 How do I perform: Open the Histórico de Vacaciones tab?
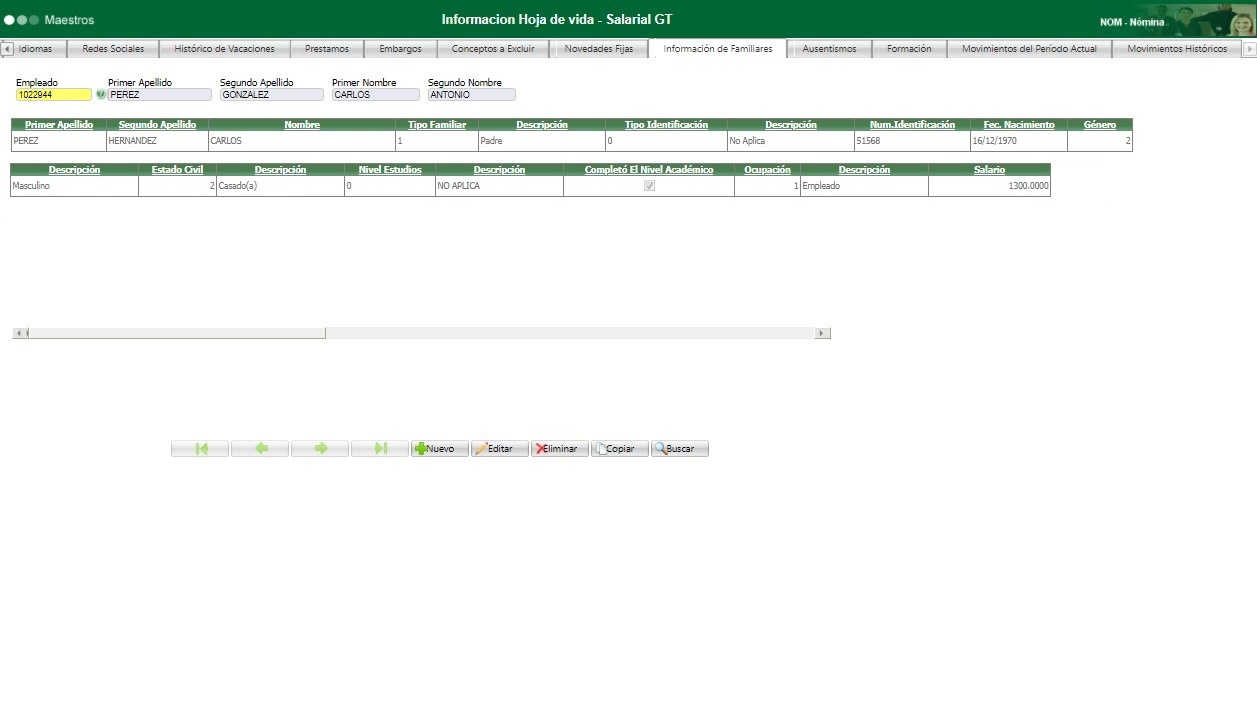[224, 48]
